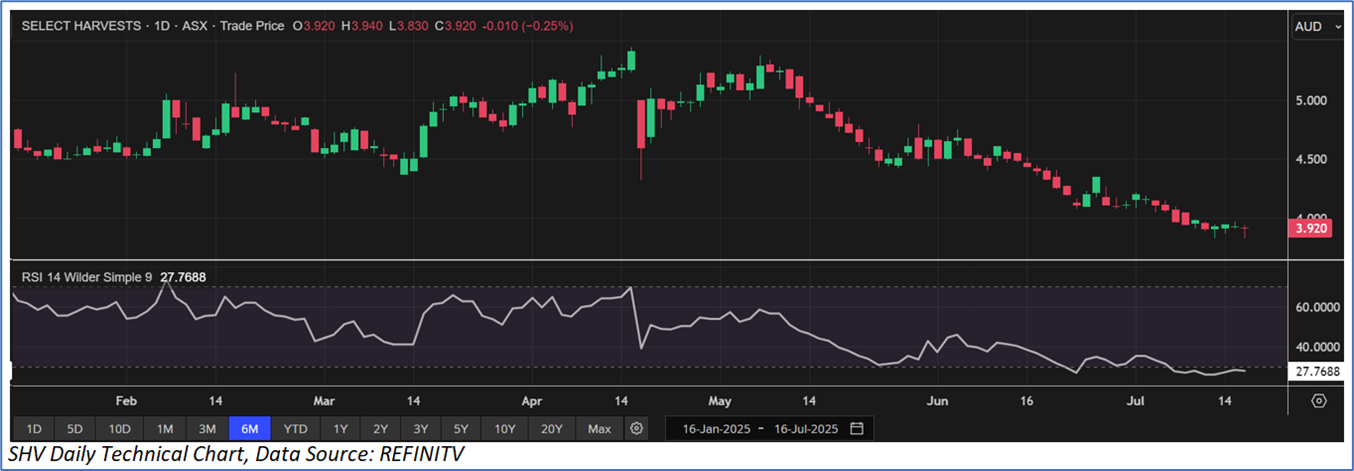The image size is (1354, 471).
Task: Click the chart settings hexagon icon
Action: point(1319,401)
